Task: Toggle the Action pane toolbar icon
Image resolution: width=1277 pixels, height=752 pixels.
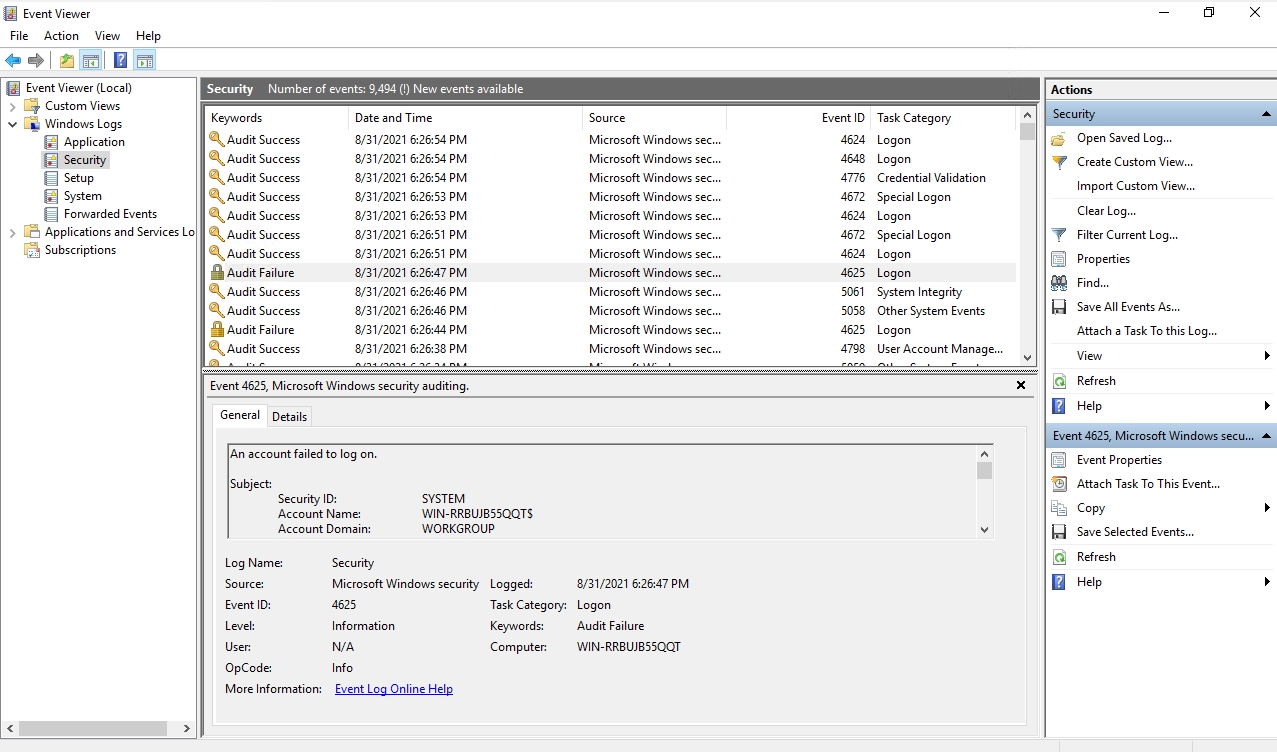Action: pyautogui.click(x=144, y=60)
